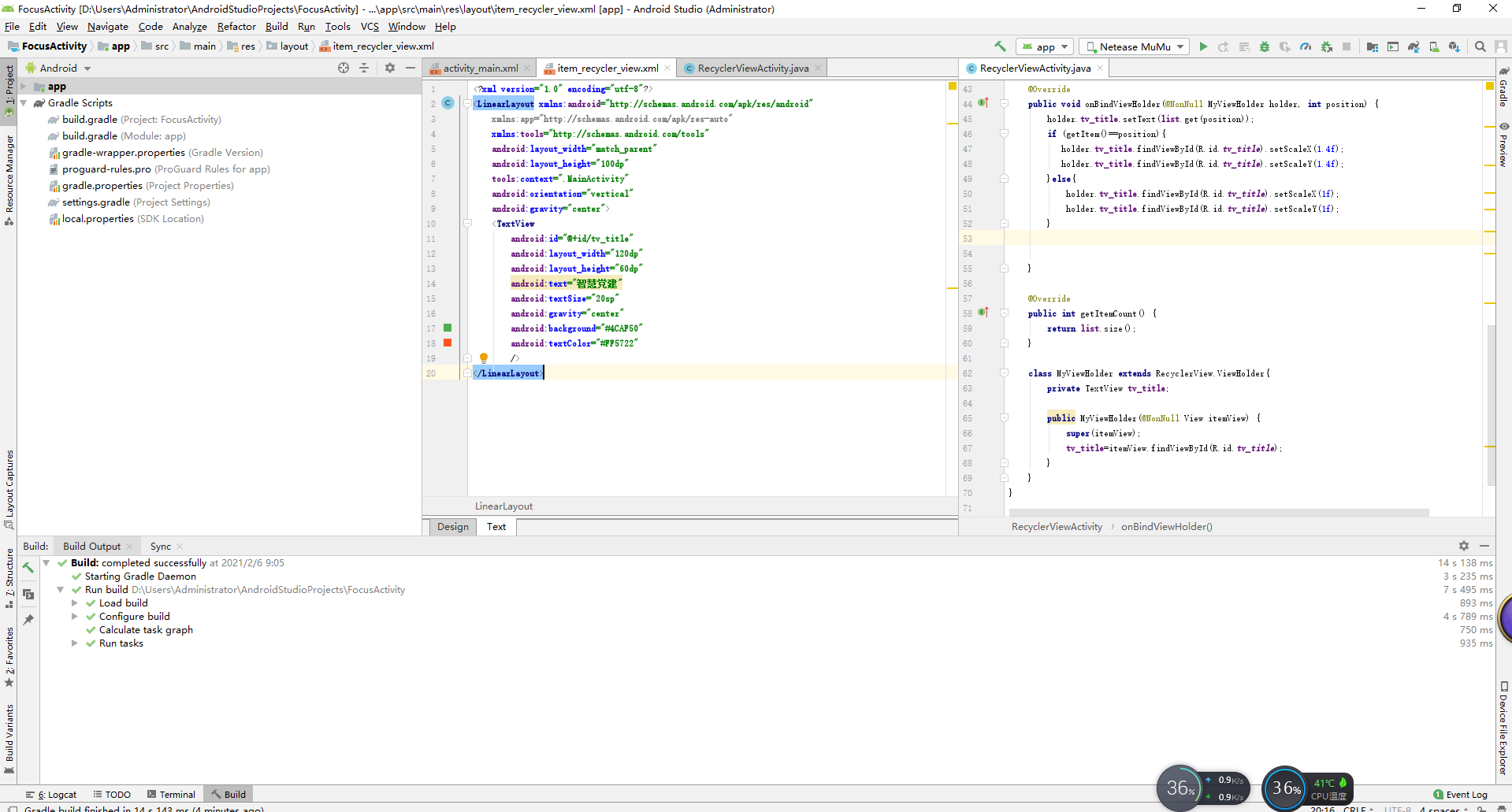Switch to the Sync tab in the Build panel
Image resolution: width=1512 pixels, height=812 pixels.
(x=161, y=546)
